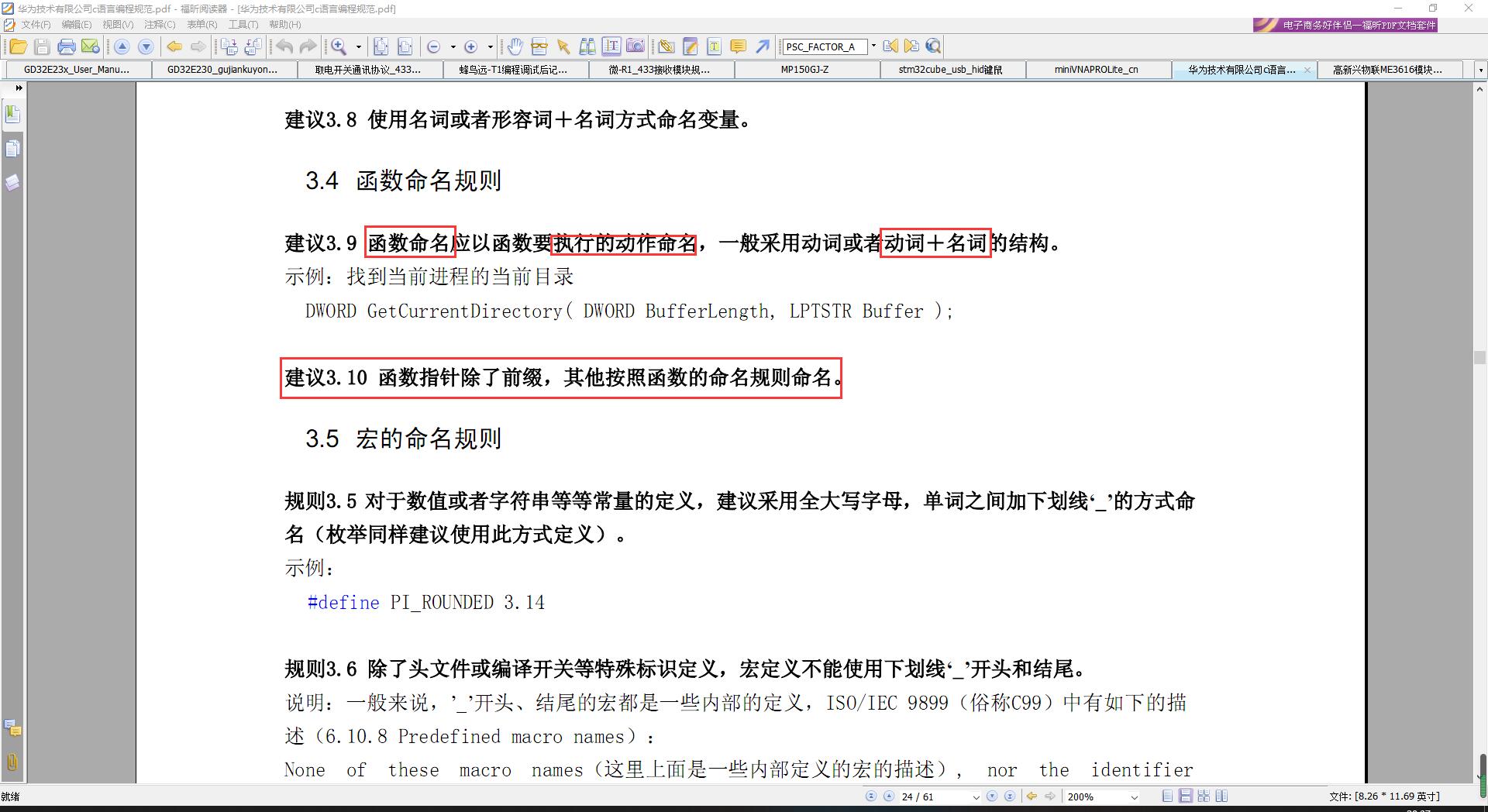The image size is (1488, 812).
Task: Switch to facing pages view mode
Action: point(1204,796)
